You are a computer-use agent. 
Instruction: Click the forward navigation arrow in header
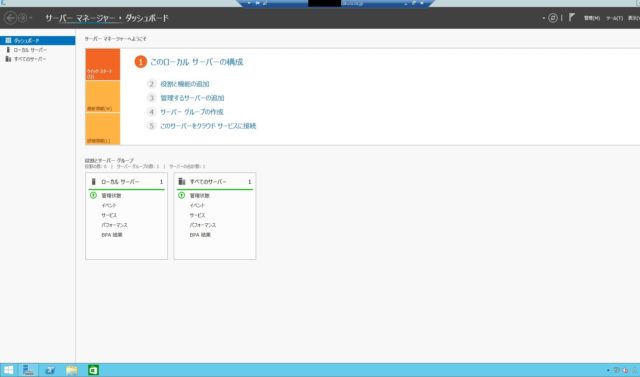click(x=22, y=18)
